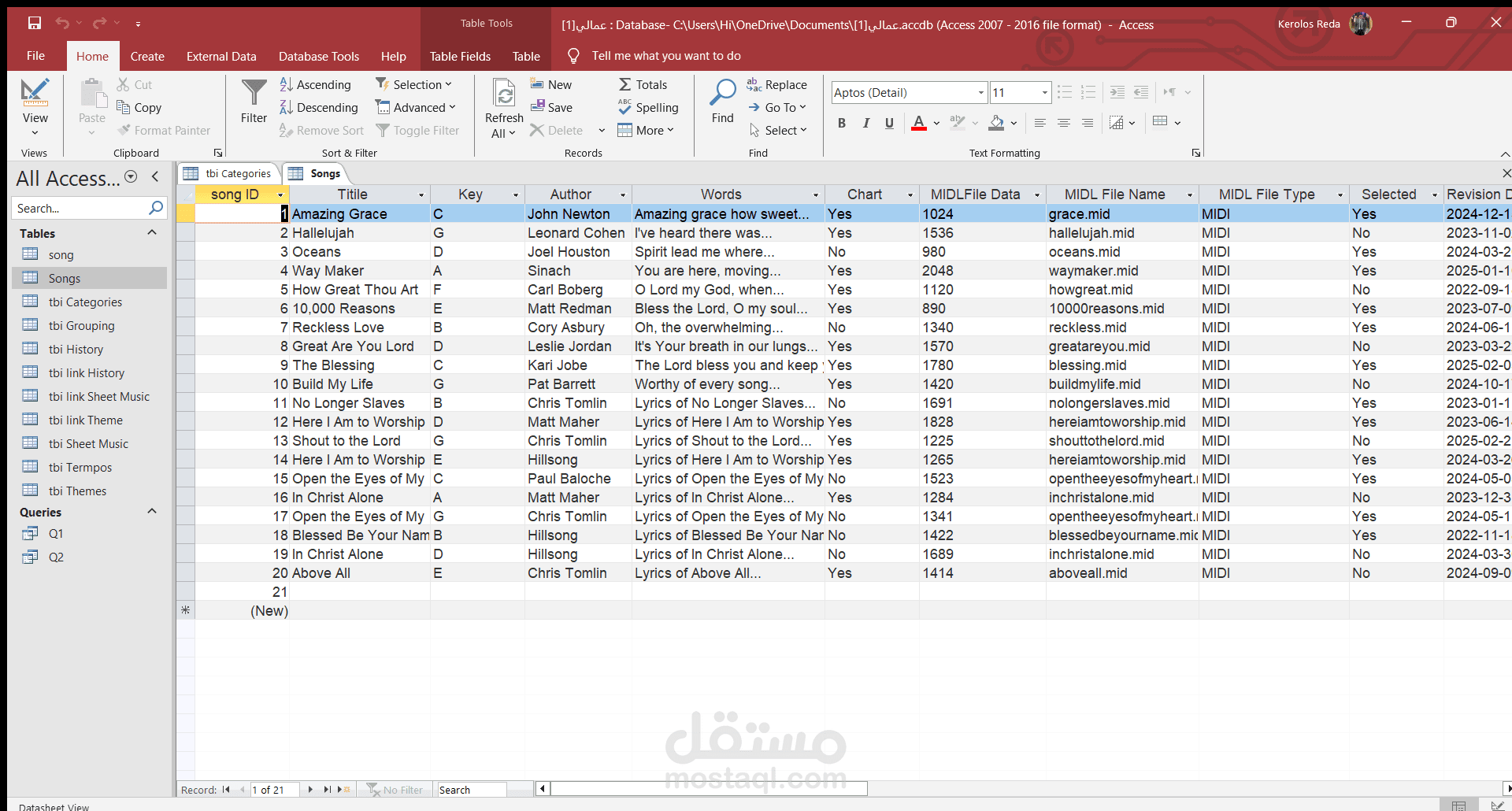
Task: Run Spelling check
Action: [648, 107]
